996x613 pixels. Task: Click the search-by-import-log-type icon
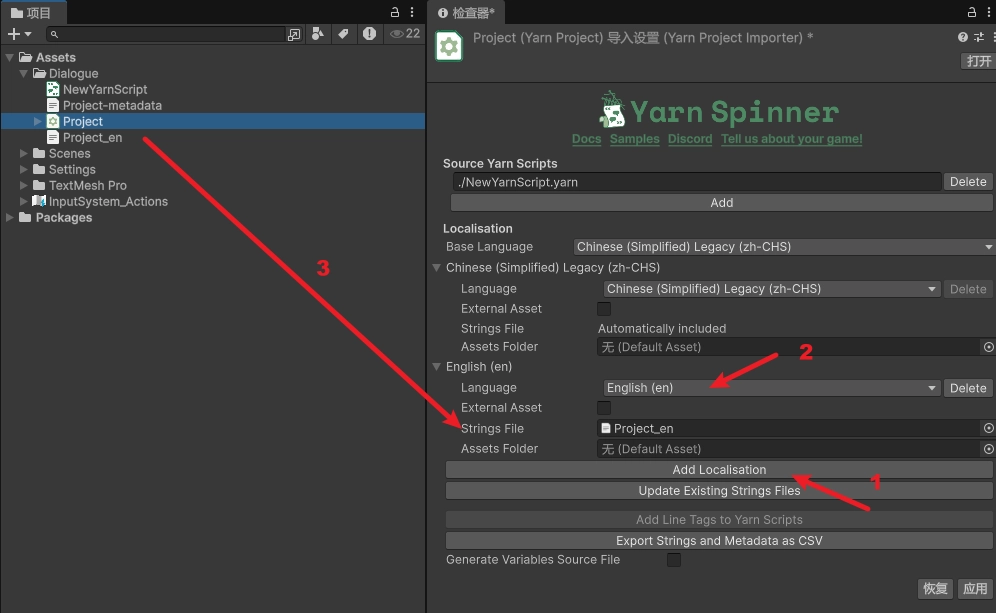[369, 34]
